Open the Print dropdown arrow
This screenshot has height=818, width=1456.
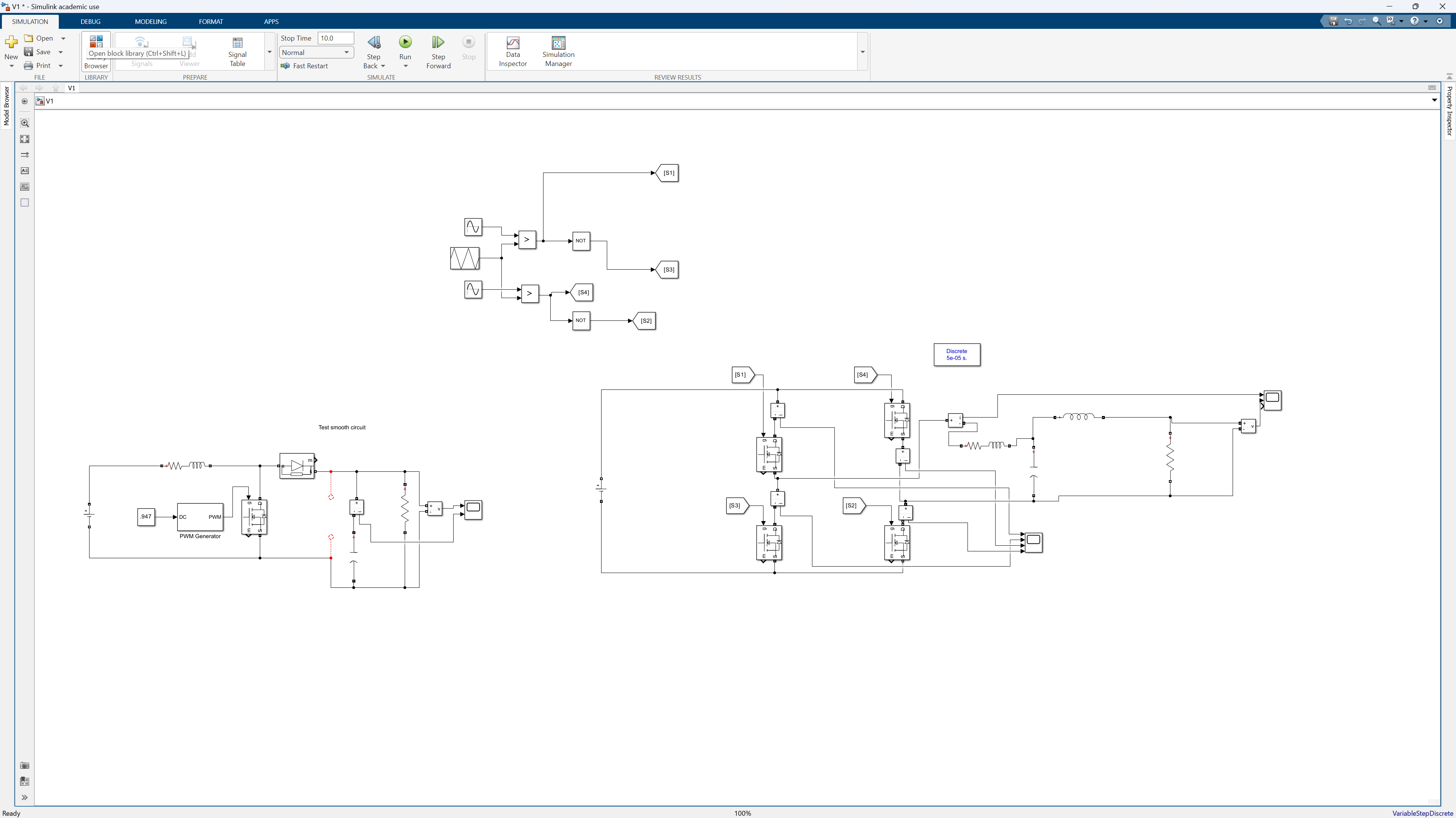(x=60, y=66)
